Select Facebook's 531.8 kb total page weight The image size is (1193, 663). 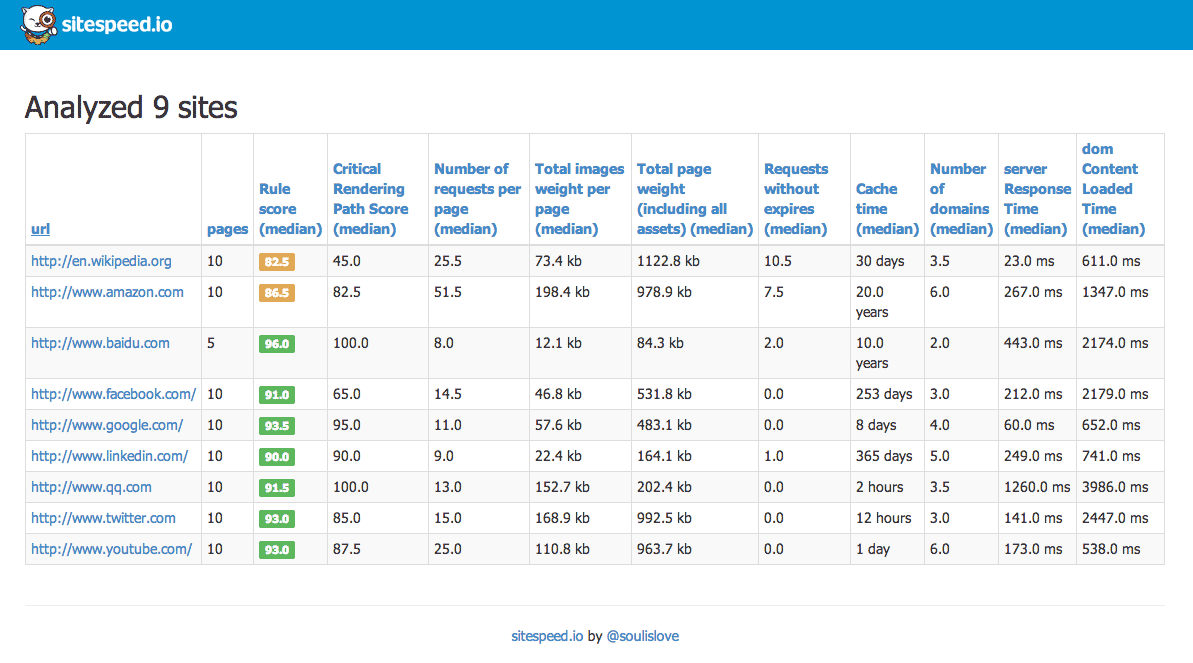pos(664,394)
